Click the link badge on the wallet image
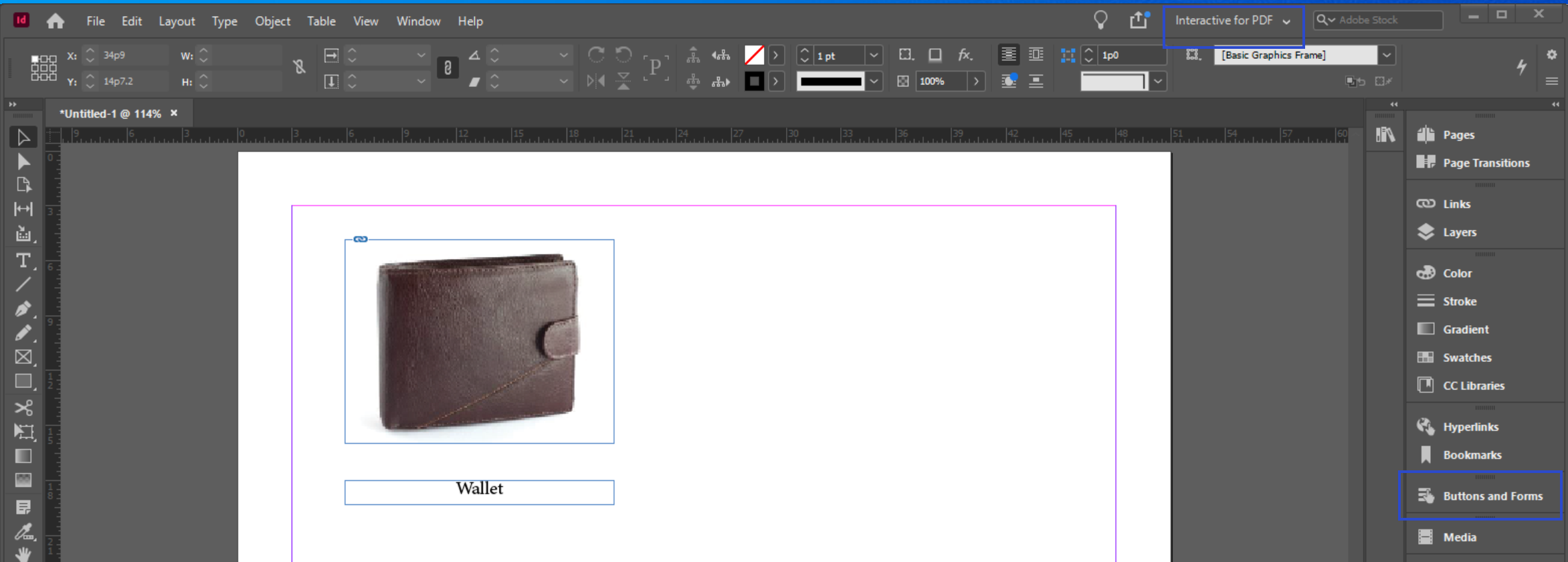This screenshot has width=1568, height=562. point(361,239)
